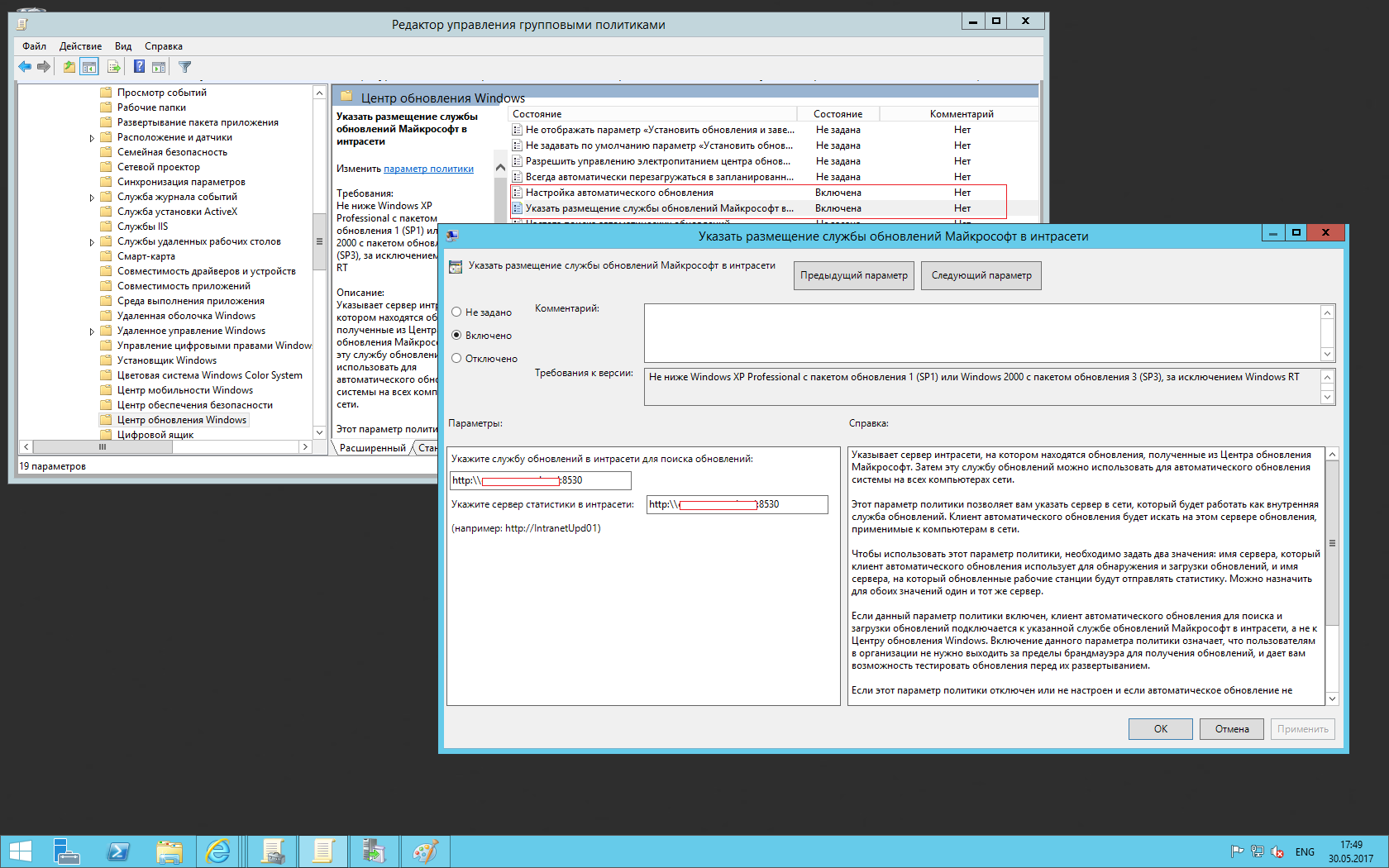Open the Вид menu

[123, 46]
